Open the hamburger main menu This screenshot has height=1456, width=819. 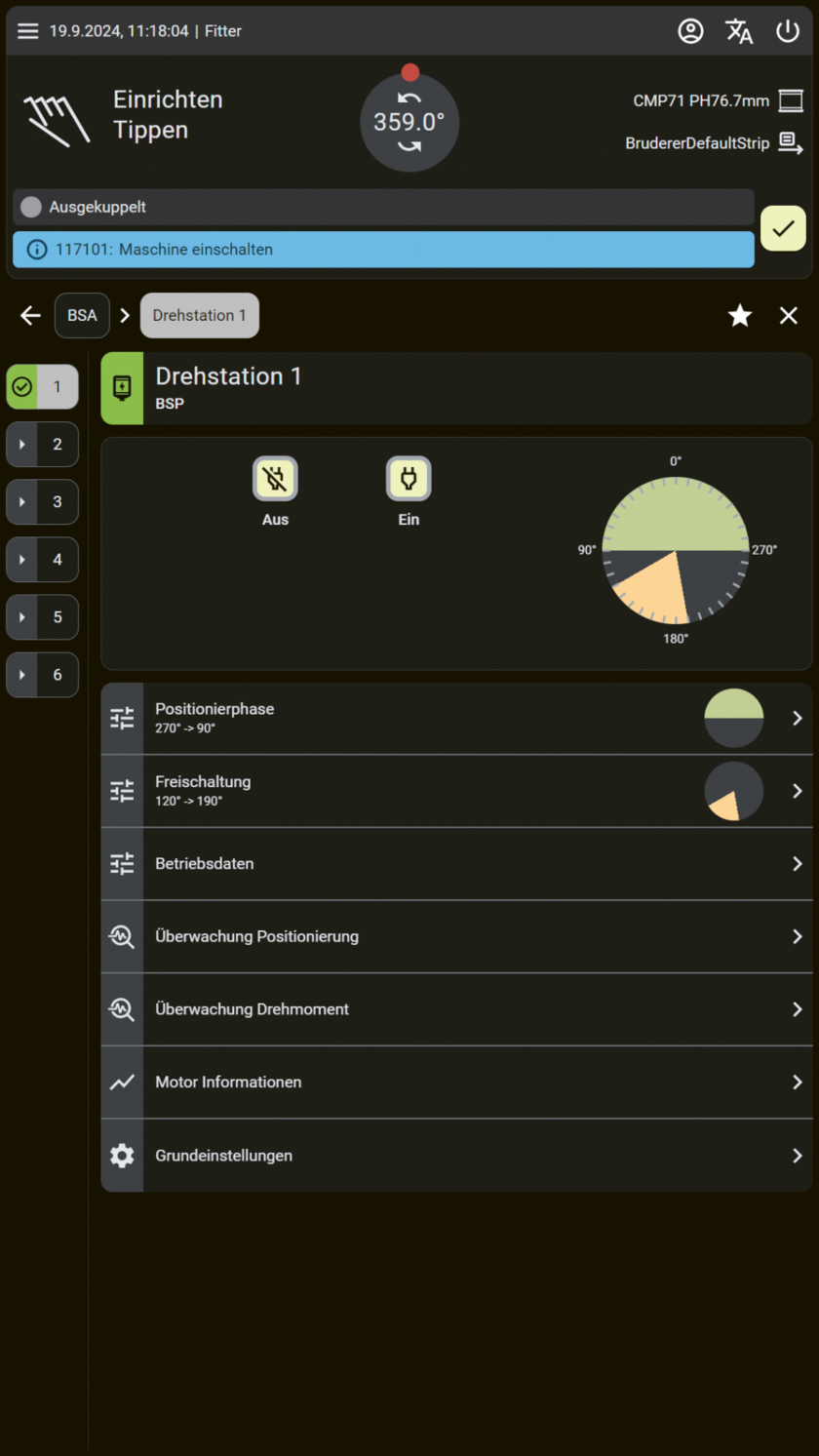coord(28,31)
